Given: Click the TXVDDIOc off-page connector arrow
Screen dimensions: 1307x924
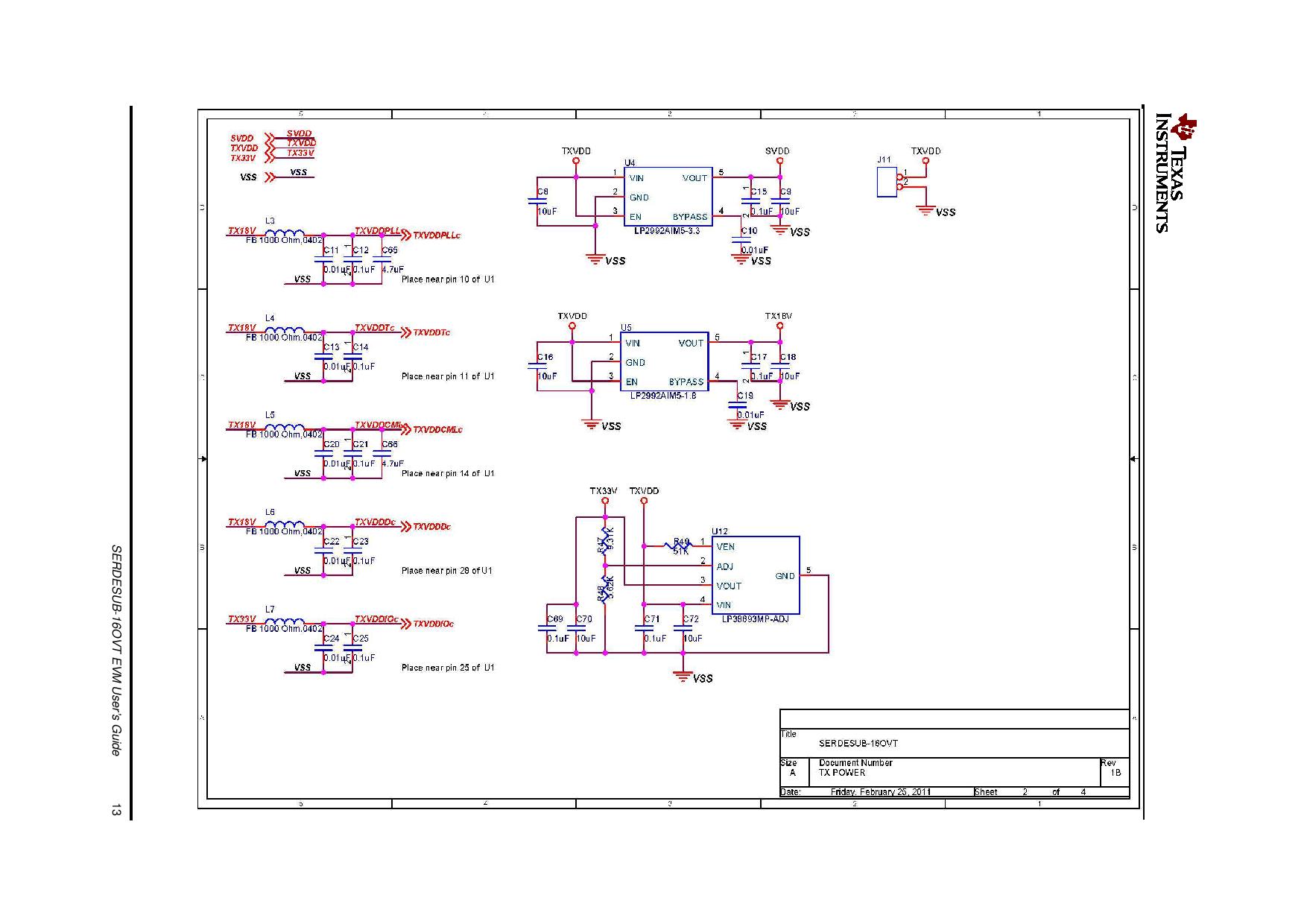Looking at the screenshot, I should tap(406, 624).
